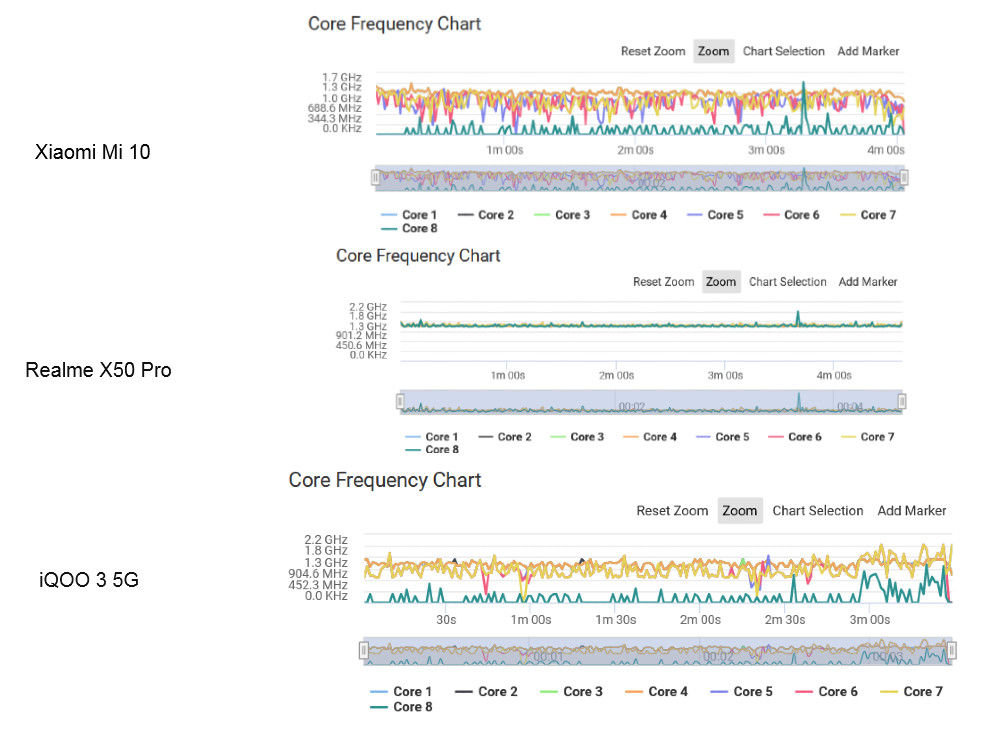Grab left range handle of Xiaomi Mi 10 navigator
This screenshot has height=743, width=990.
[x=376, y=178]
